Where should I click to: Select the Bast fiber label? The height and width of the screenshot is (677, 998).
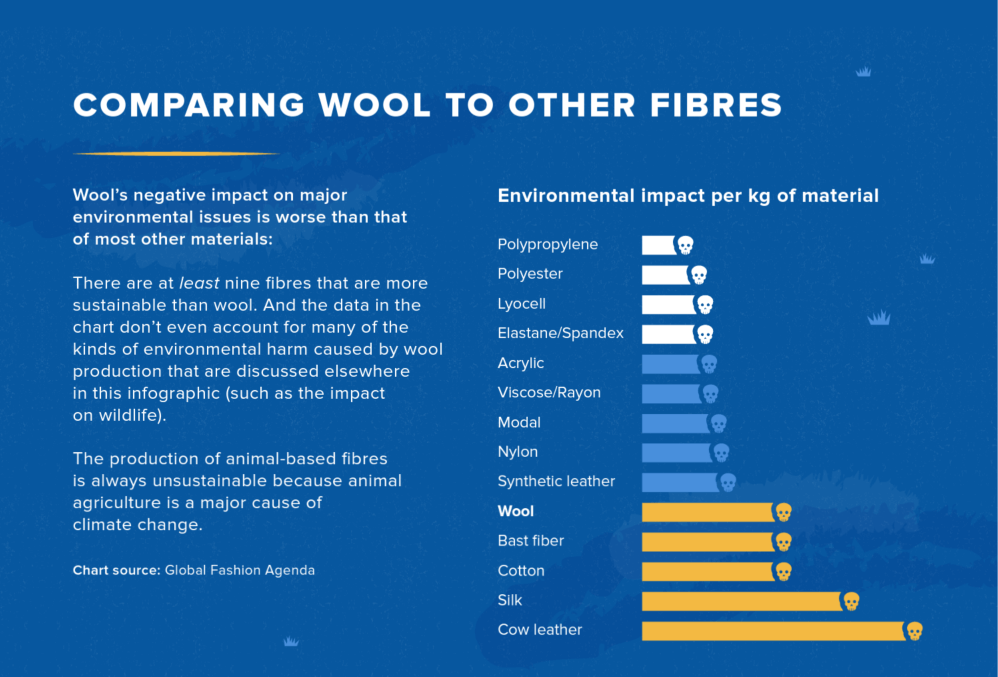click(531, 541)
